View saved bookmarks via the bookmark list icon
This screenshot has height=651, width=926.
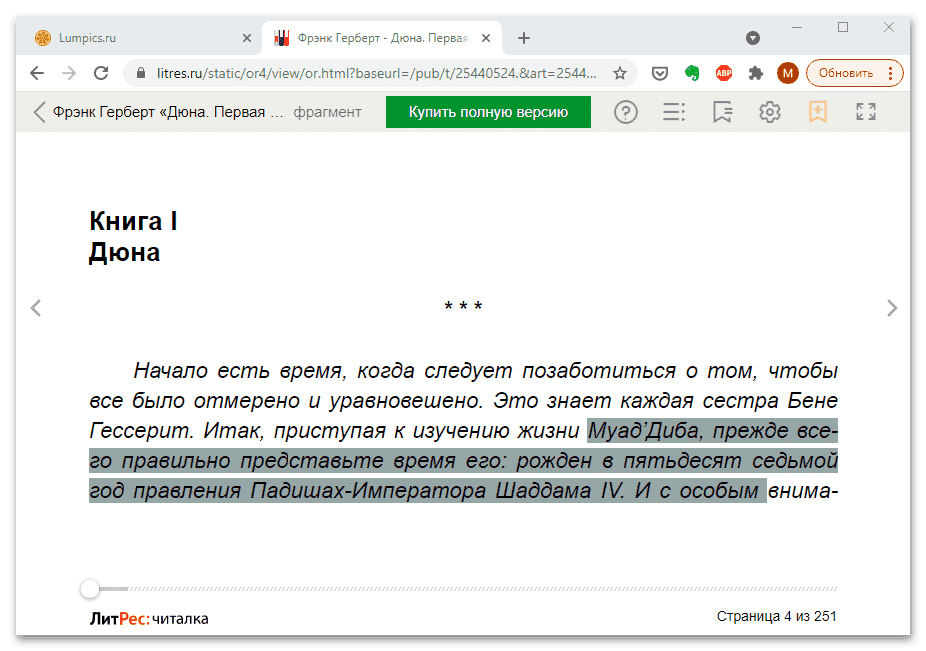tap(722, 112)
